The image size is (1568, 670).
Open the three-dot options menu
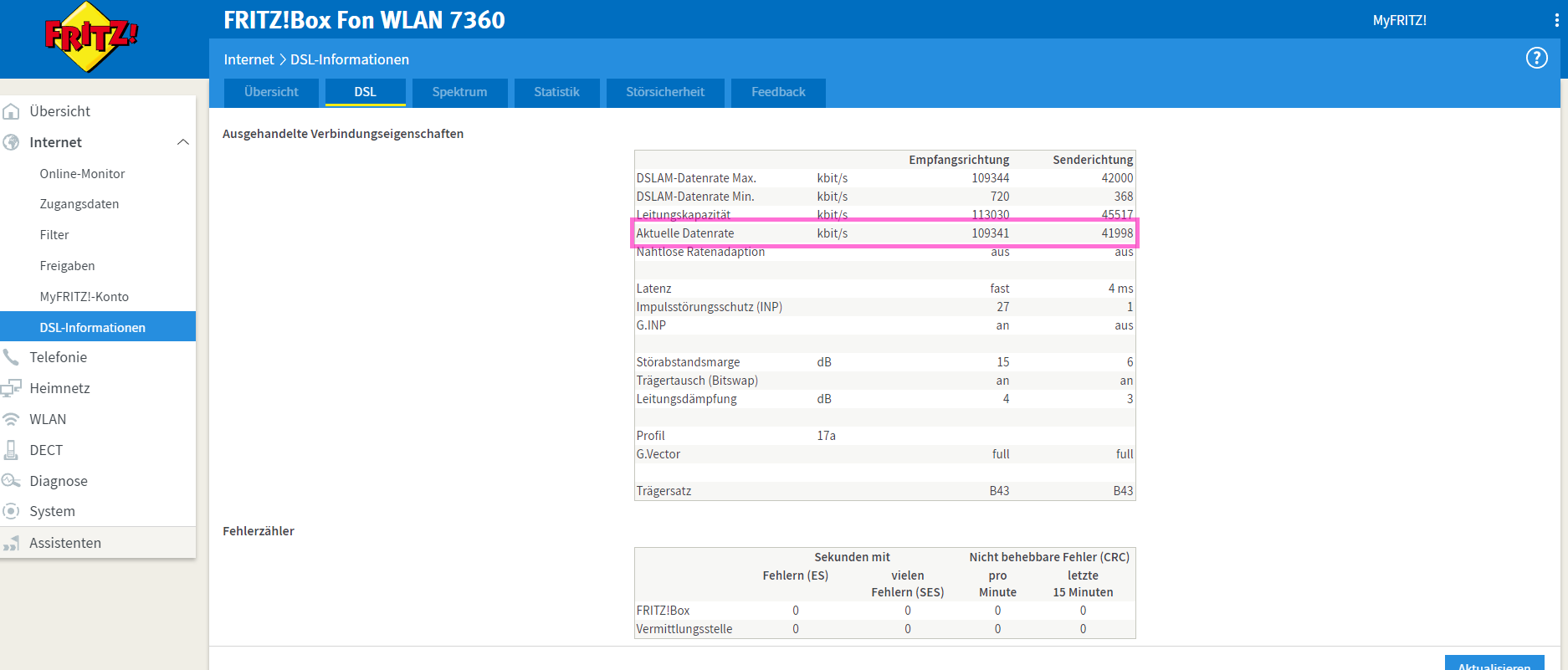pos(1556,20)
